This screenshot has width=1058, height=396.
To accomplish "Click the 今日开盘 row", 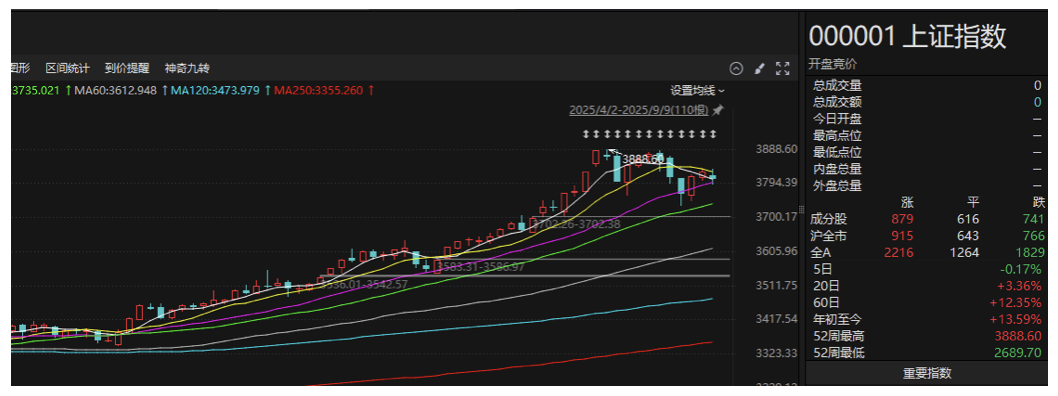I will pos(927,119).
